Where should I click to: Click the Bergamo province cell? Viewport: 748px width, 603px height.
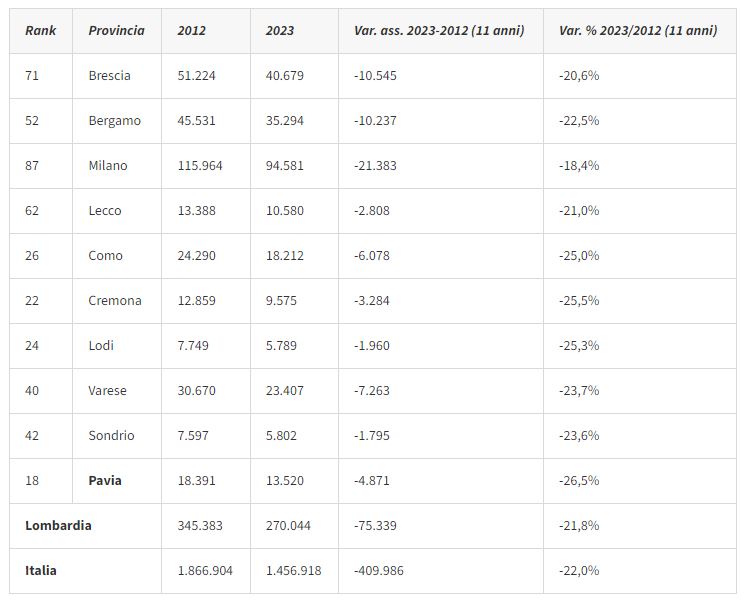pyautogui.click(x=114, y=121)
